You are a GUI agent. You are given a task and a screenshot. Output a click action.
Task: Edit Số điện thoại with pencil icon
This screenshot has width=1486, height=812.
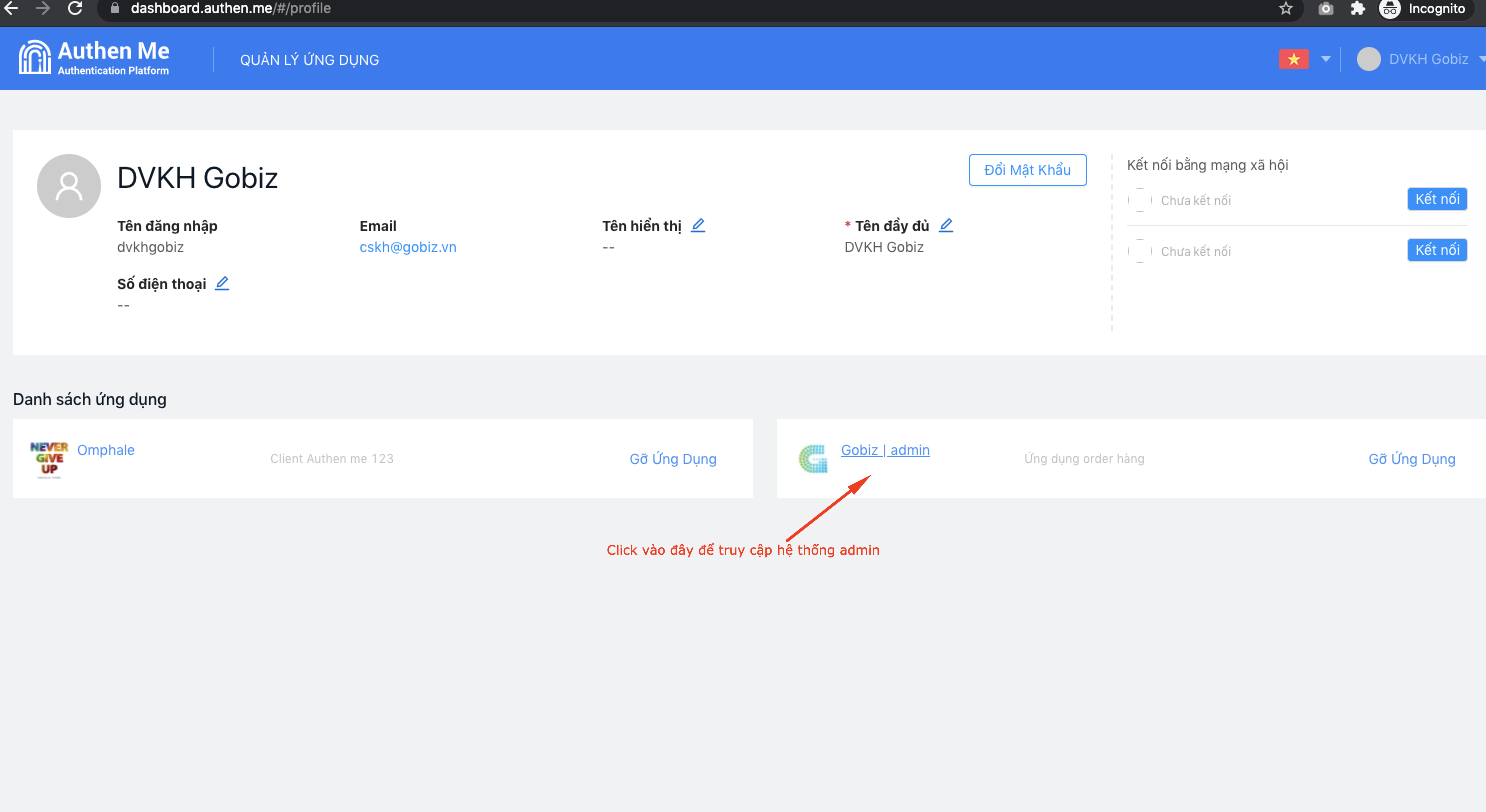click(222, 284)
